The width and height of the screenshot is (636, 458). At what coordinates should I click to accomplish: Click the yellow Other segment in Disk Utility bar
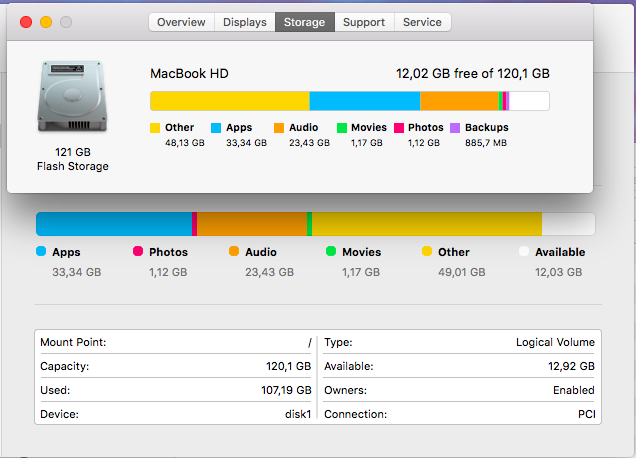[427, 224]
